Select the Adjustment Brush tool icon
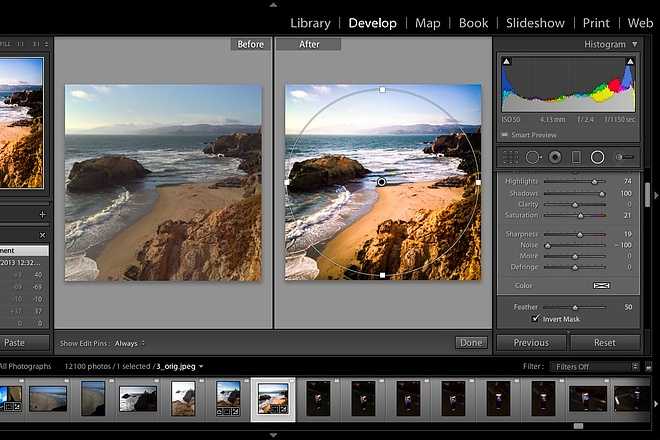Screen dimensions: 660x440 [x=624, y=157]
